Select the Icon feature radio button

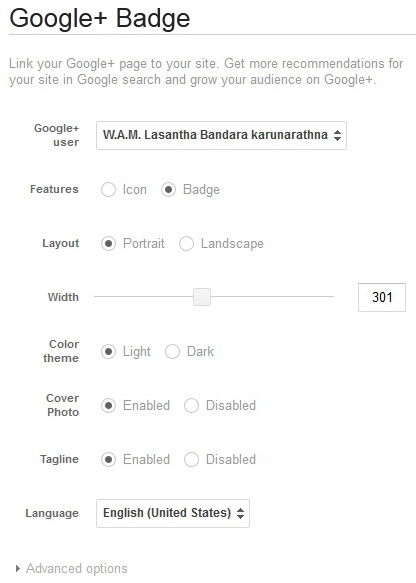108,190
